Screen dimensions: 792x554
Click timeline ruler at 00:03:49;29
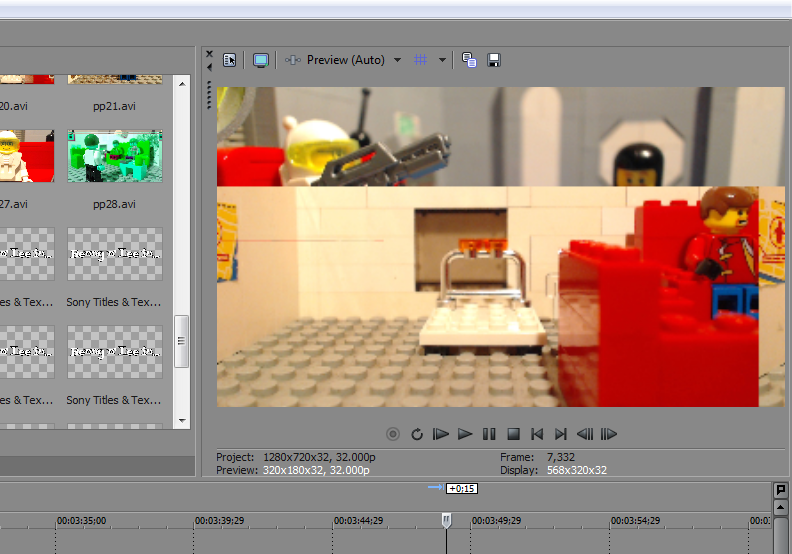[496, 521]
